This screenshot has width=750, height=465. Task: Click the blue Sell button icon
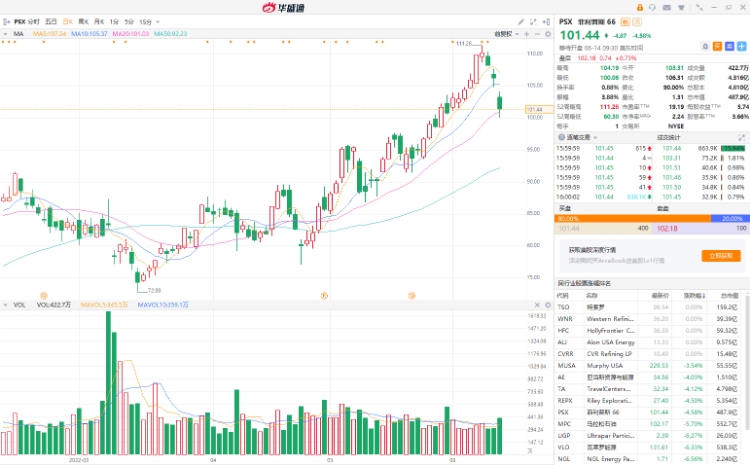click(729, 46)
